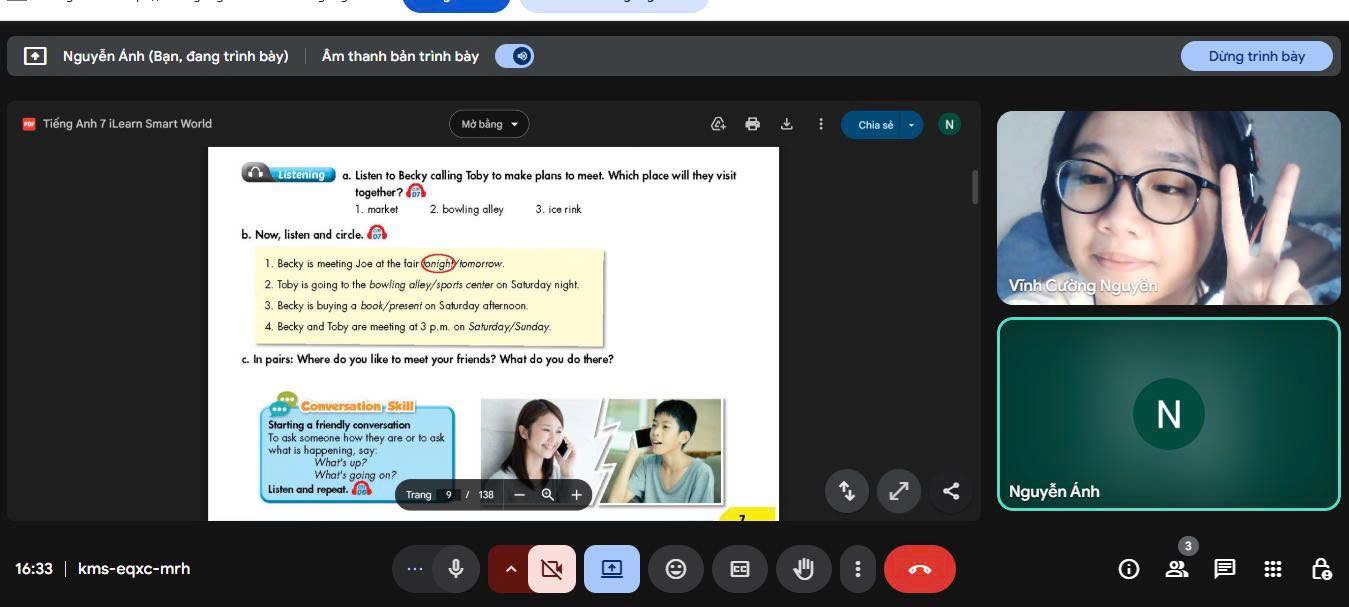This screenshot has width=1349, height=607.
Task: Click the answer option "2. bowling alley"
Action: (467, 209)
